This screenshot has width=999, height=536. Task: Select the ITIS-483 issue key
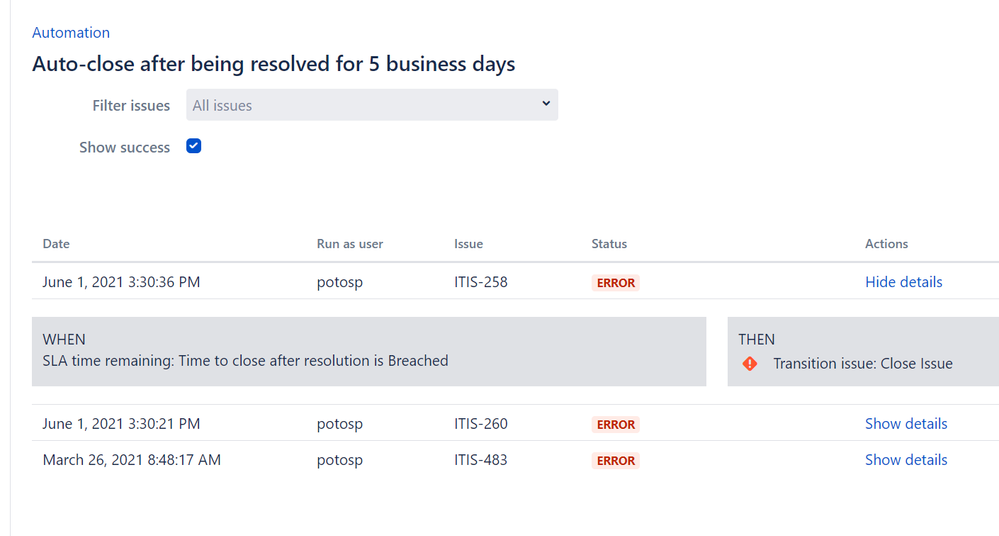(481, 460)
